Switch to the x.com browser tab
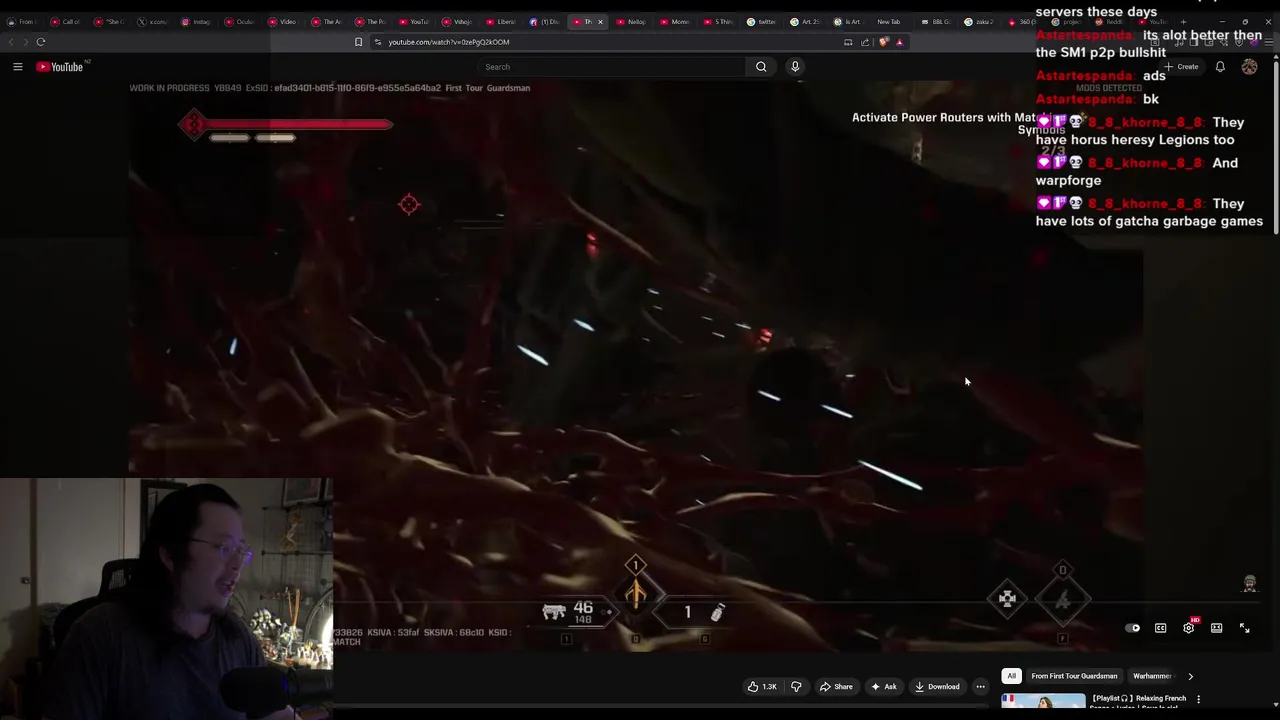 (x=151, y=21)
